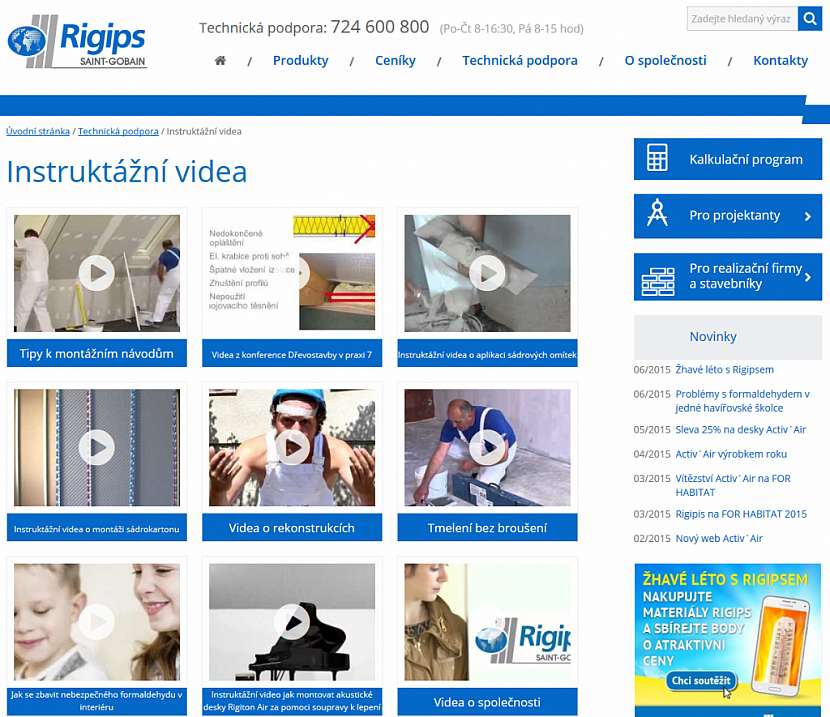Open news Vítězství Activ'Air na FOR HABITAT
Image resolution: width=830 pixels, height=717 pixels.
point(733,485)
